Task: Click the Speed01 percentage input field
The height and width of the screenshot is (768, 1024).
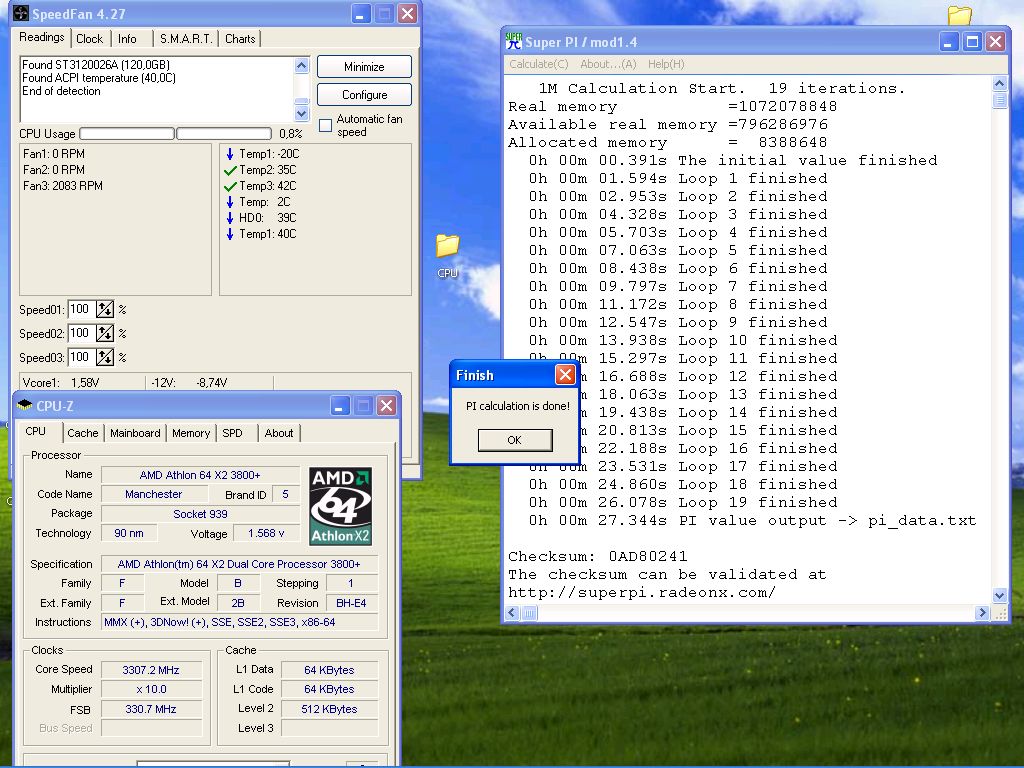Action: 81,310
